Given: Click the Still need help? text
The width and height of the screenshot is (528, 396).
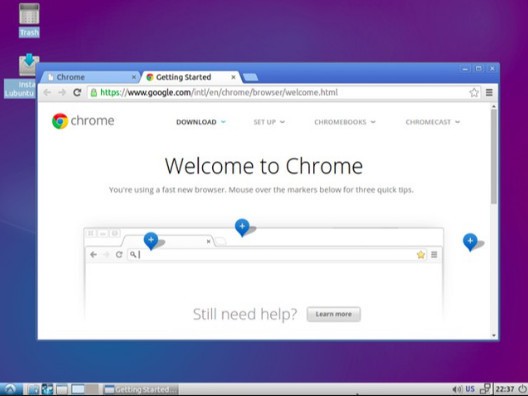Looking at the screenshot, I should [245, 314].
